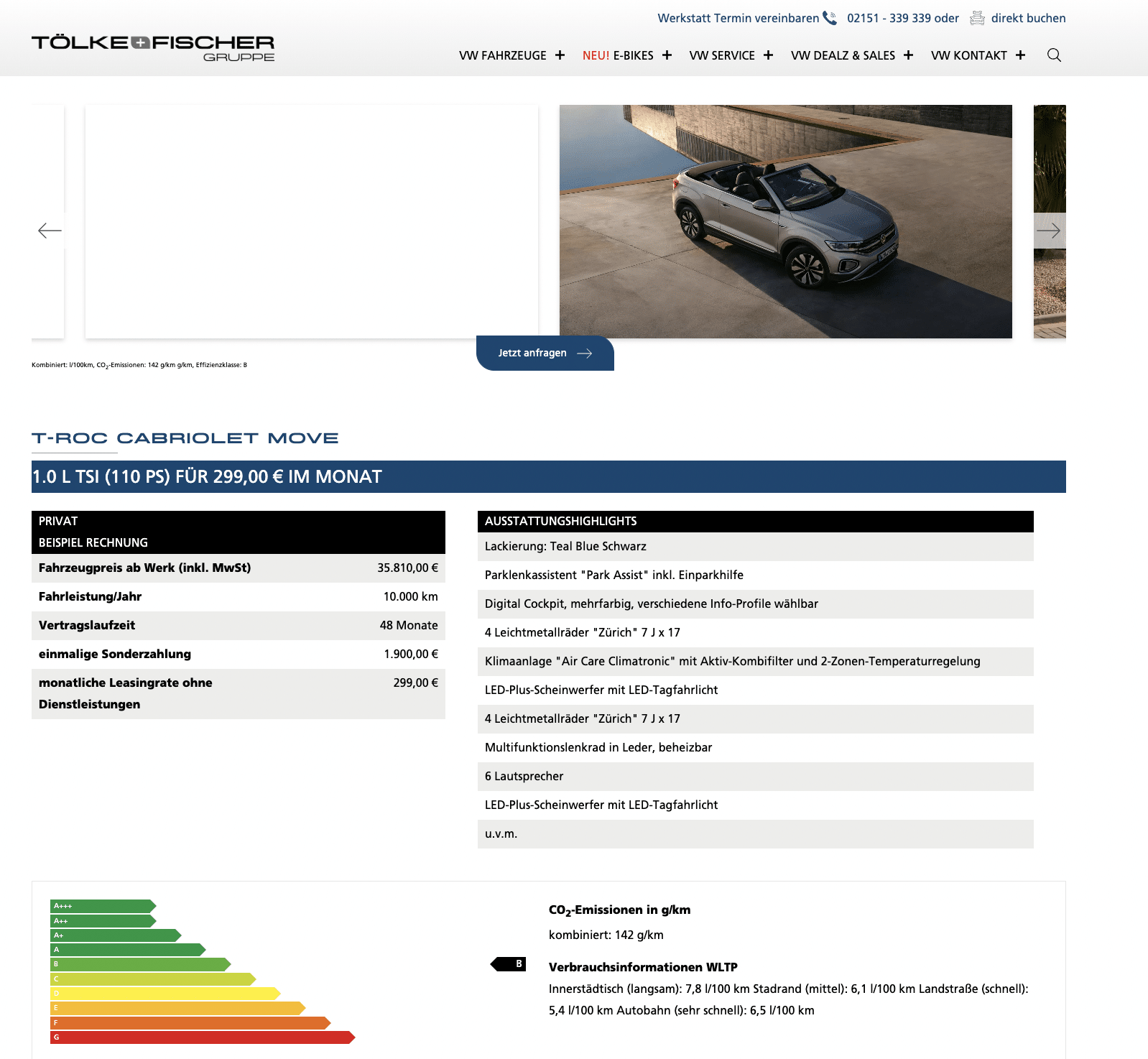Click the booking icon beside direkt buchen

(x=977, y=18)
